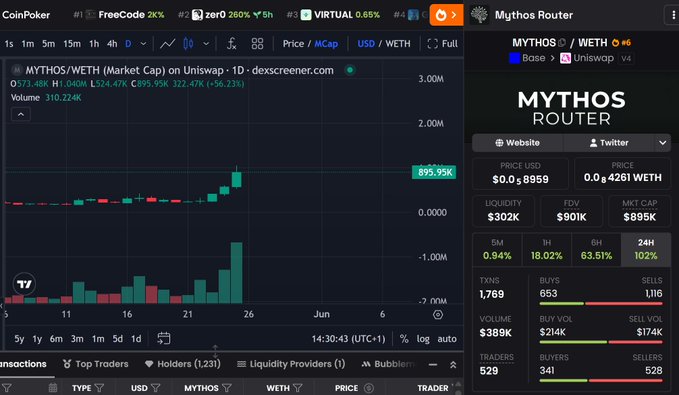Click the Mythos Router logo icon
The height and width of the screenshot is (395, 679).
[x=479, y=15]
